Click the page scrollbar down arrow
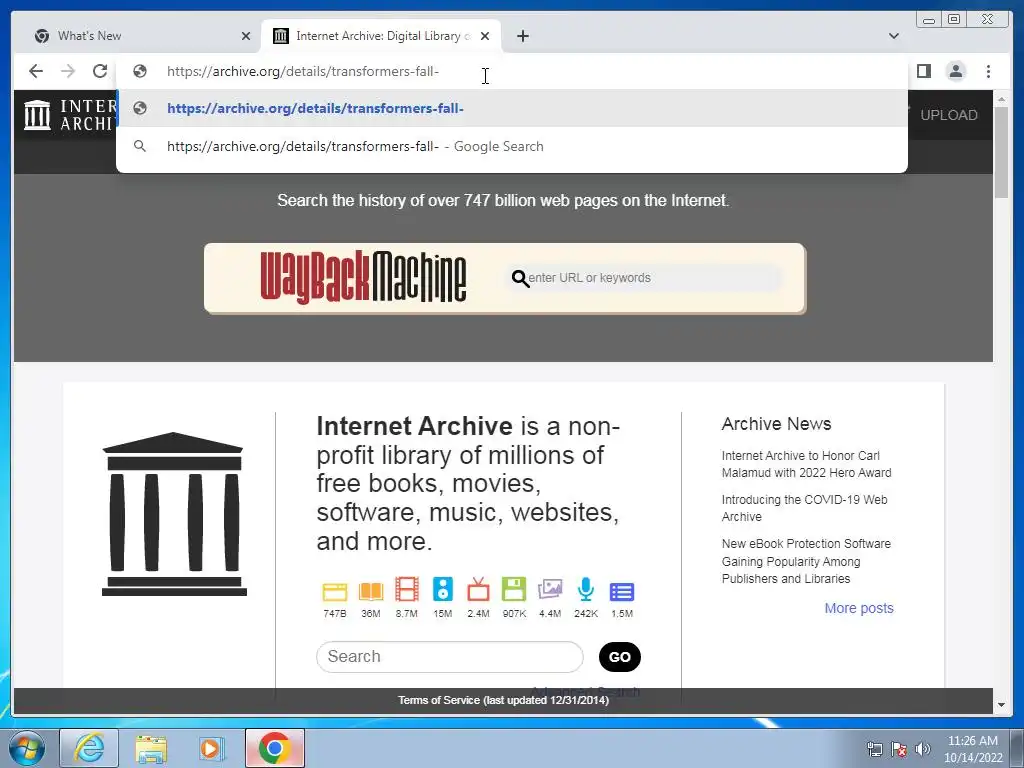1024x768 pixels. point(1001,705)
